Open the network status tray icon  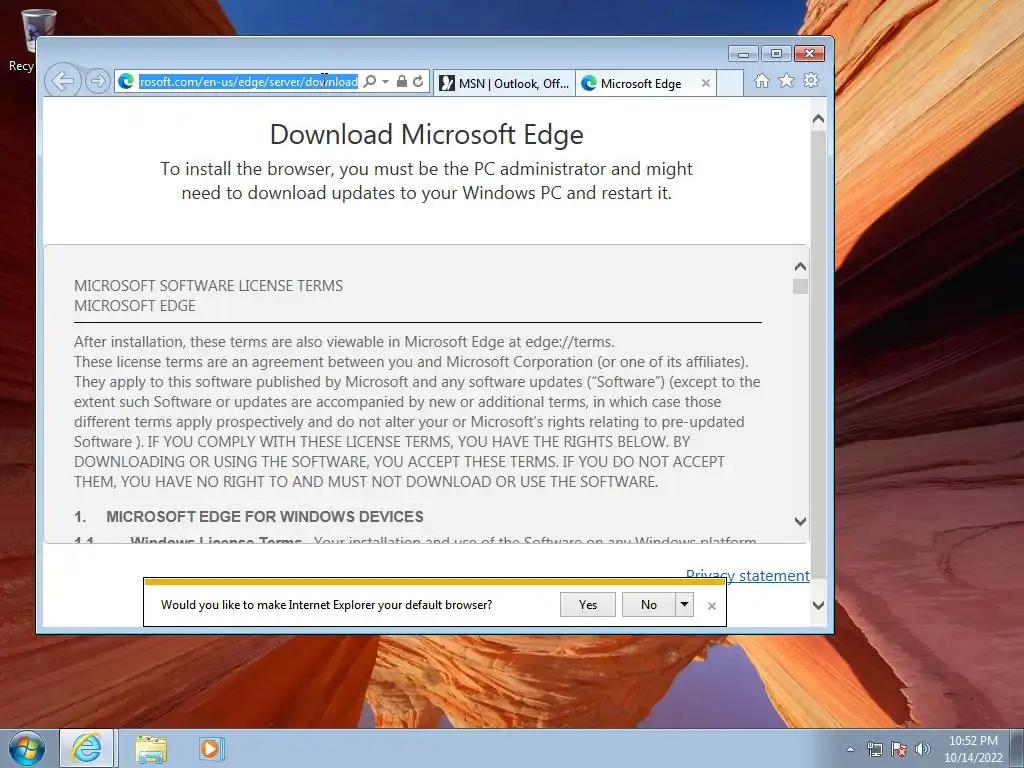(874, 749)
